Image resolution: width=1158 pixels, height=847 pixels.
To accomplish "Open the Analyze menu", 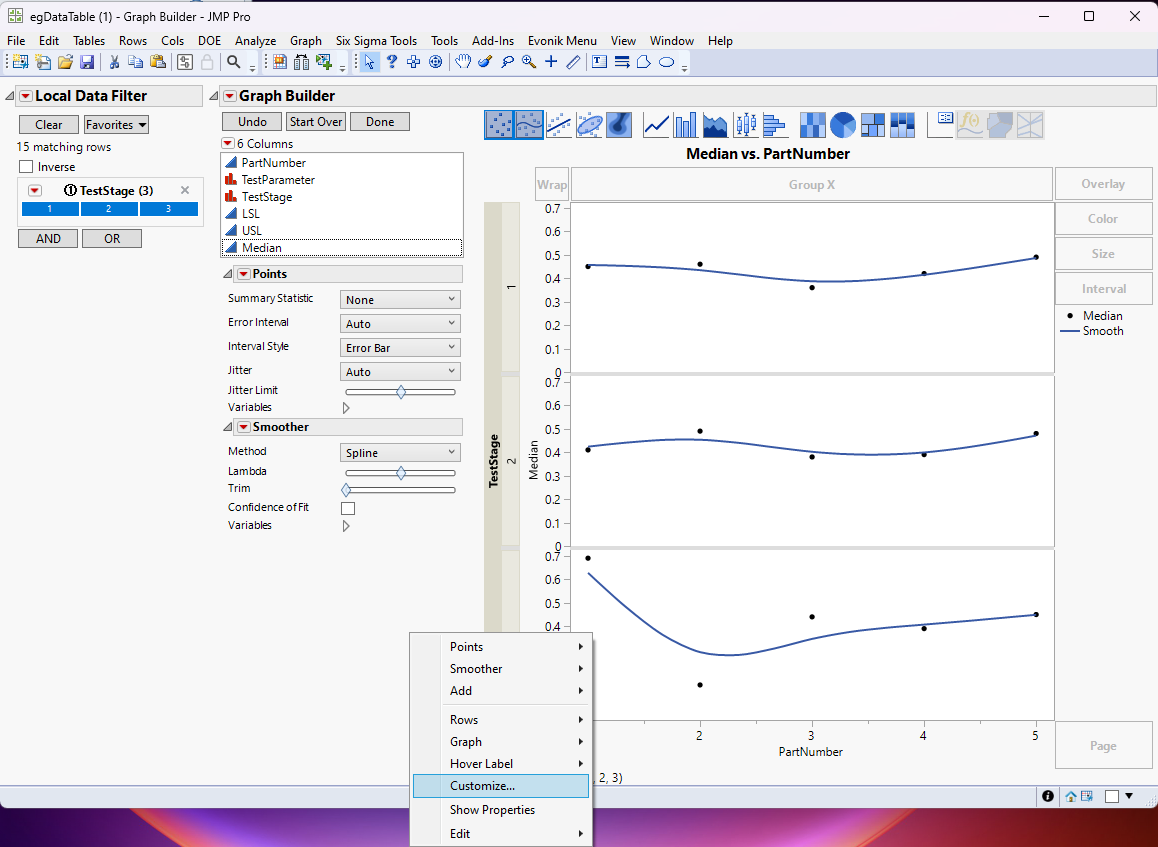I will pos(255,41).
